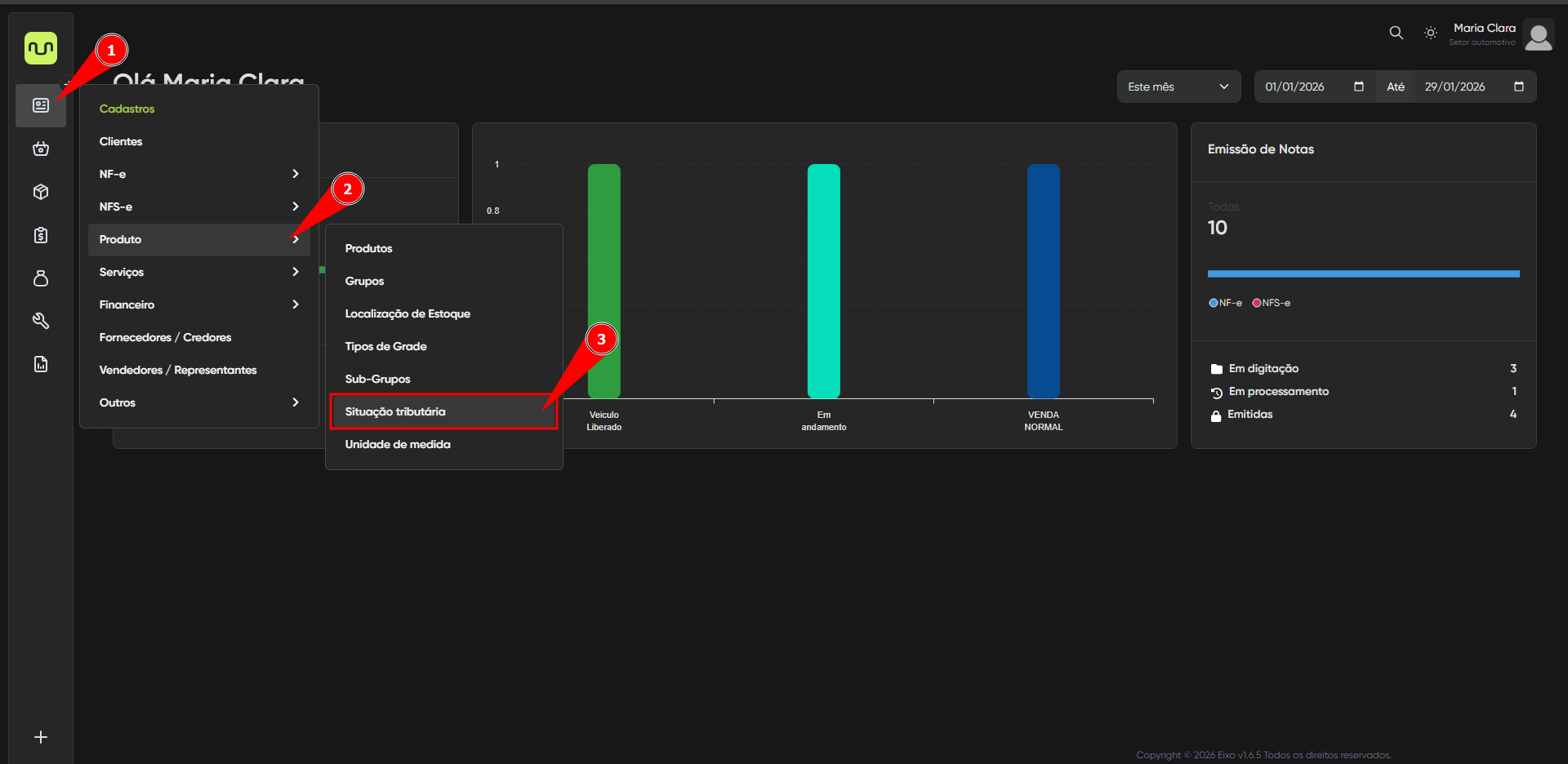Open the Este mês period dropdown
This screenshot has height=764, width=1568.
pos(1178,87)
